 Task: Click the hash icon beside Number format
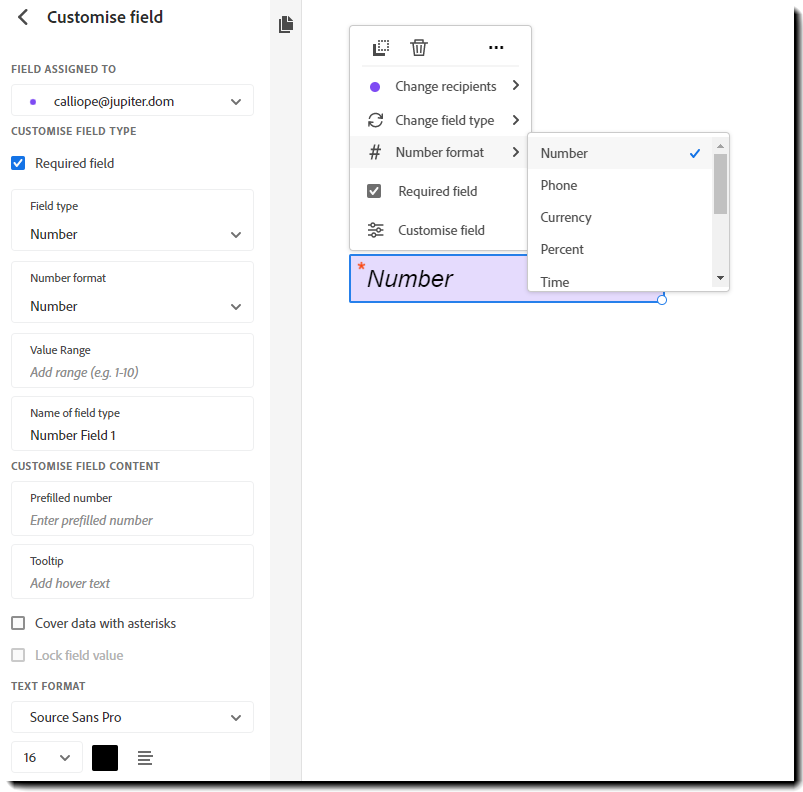(x=375, y=152)
